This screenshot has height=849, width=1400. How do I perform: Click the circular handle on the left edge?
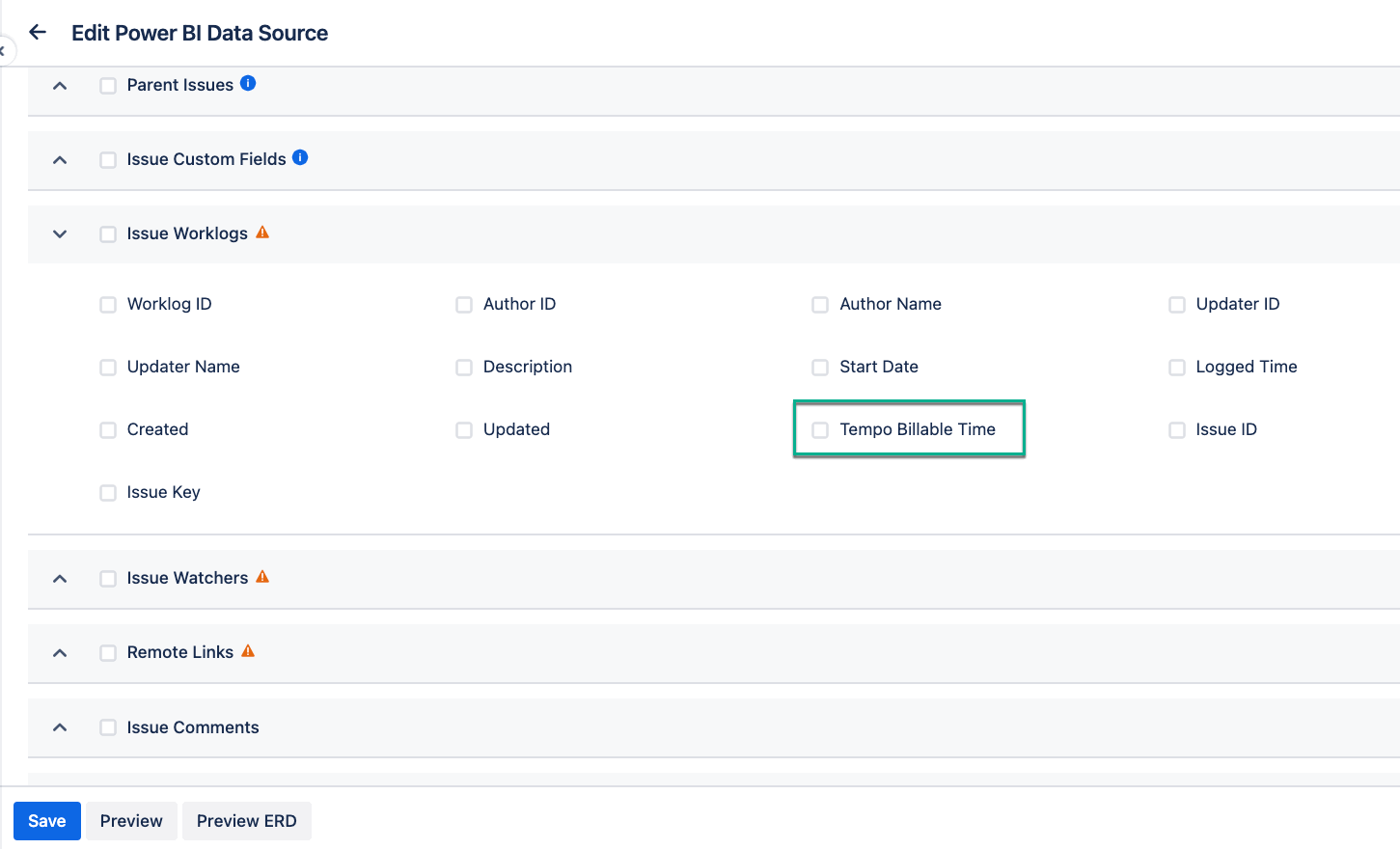point(3,50)
